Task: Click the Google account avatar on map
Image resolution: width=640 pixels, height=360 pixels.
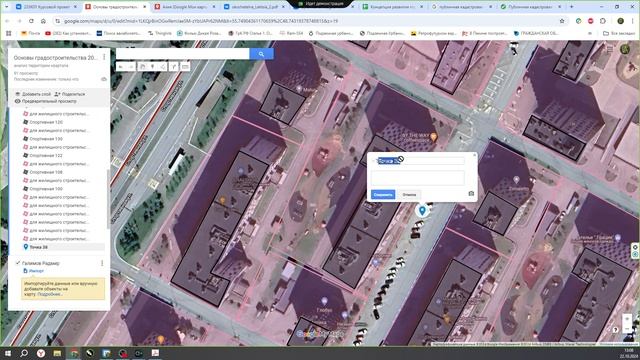Action: click(624, 49)
